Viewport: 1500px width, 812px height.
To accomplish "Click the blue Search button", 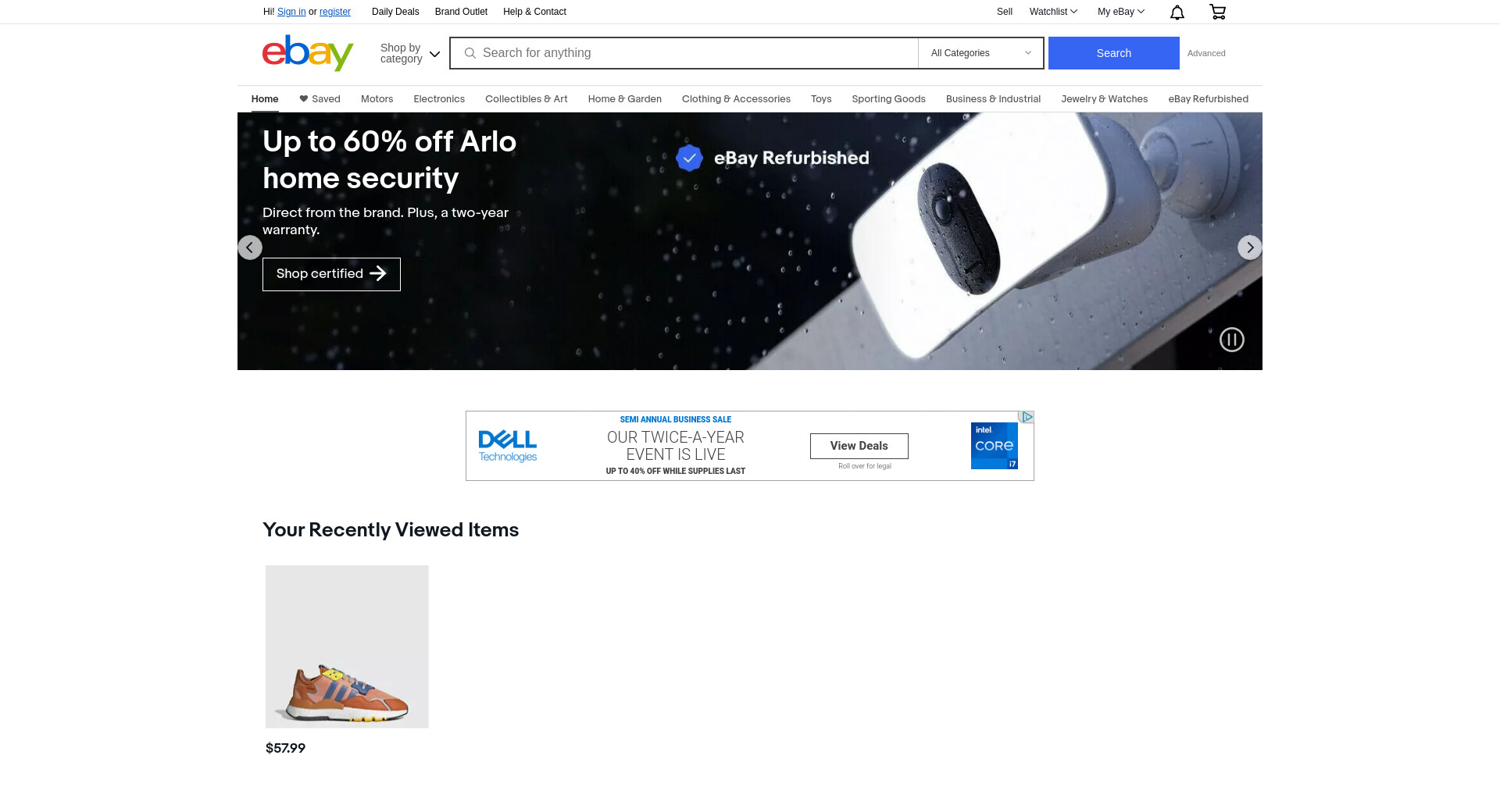I will (1113, 53).
